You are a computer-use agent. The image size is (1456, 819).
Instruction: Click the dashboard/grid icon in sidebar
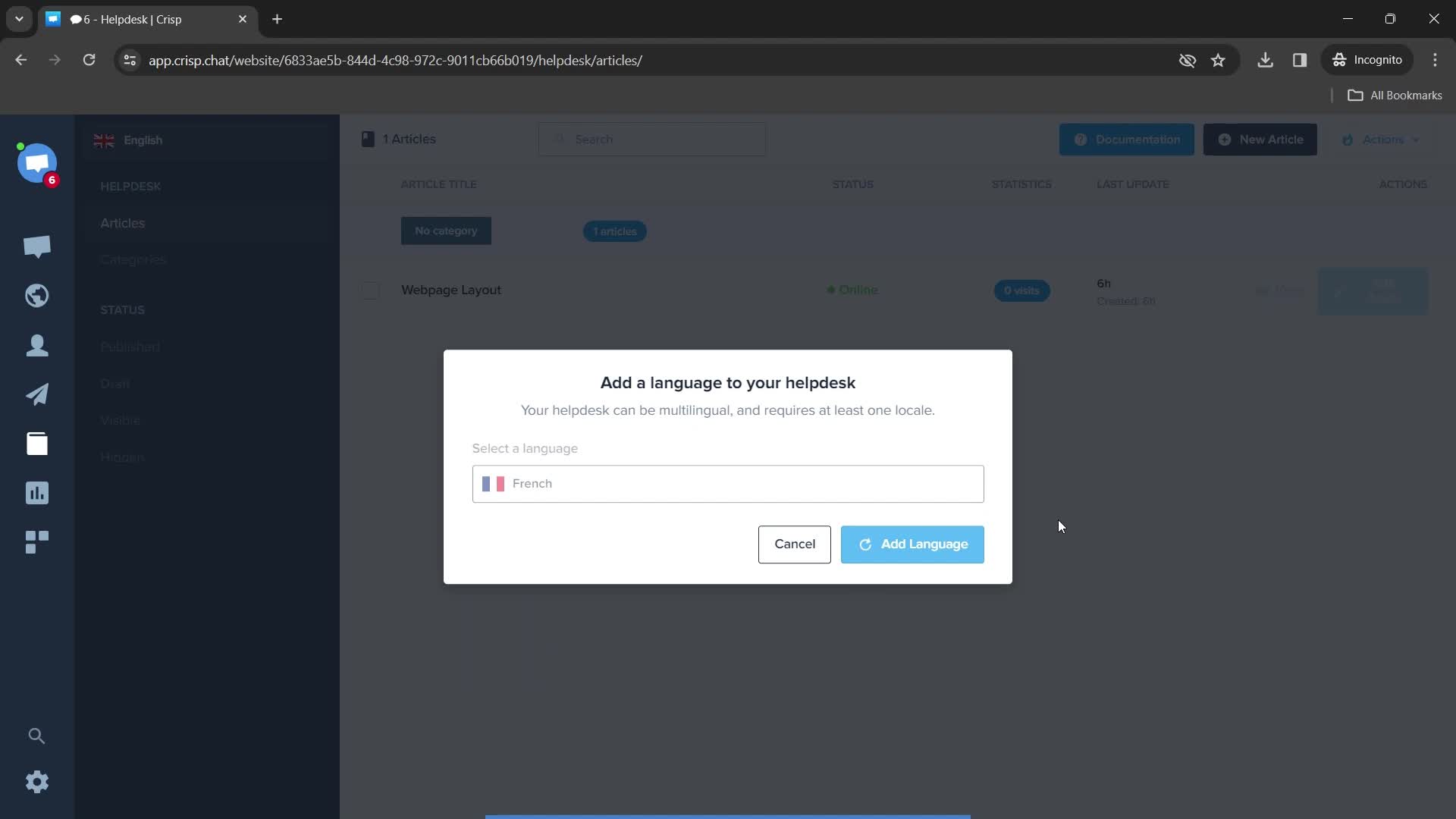(37, 541)
